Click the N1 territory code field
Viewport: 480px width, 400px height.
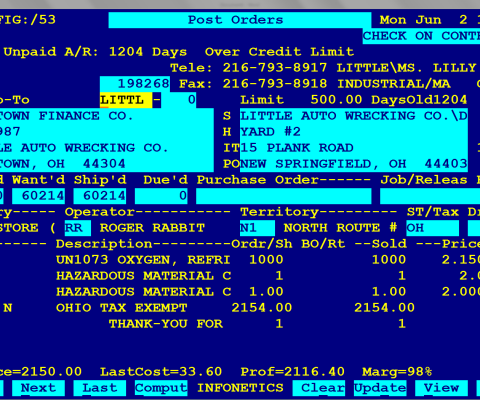coord(257,228)
